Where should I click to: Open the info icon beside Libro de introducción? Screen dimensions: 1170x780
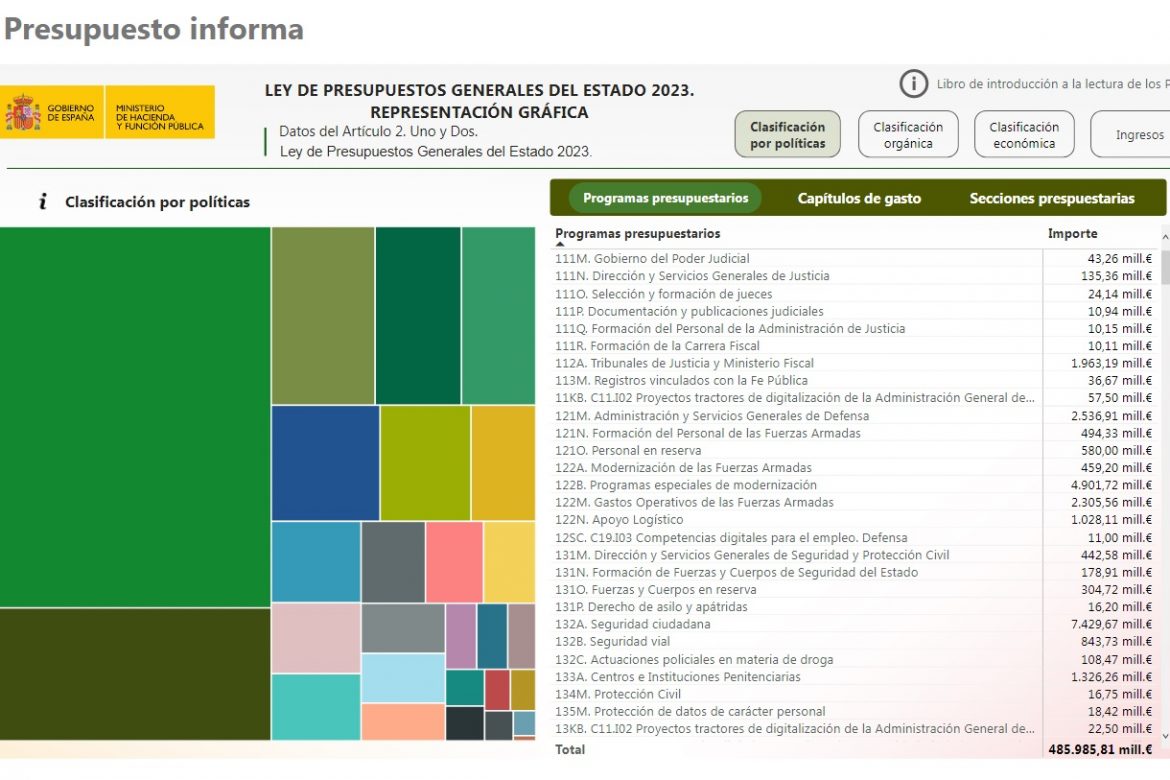pyautogui.click(x=913, y=84)
